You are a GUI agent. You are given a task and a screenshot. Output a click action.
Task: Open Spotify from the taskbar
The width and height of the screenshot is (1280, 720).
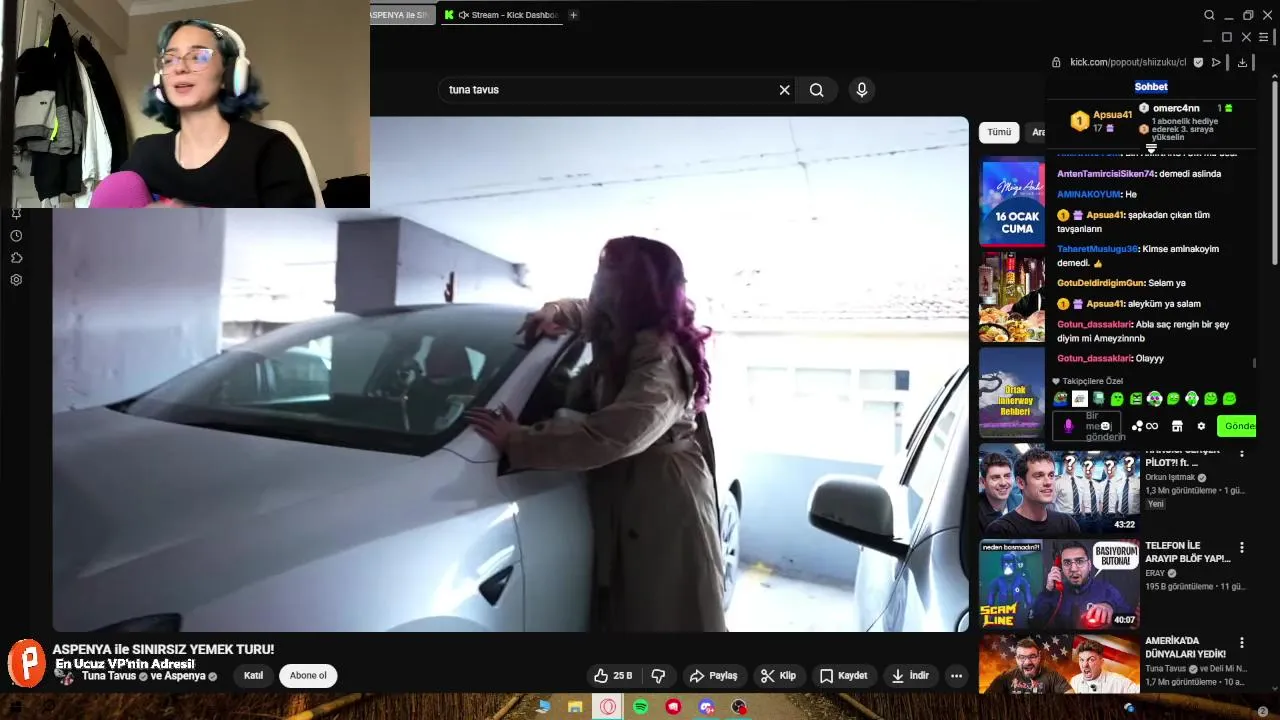click(640, 707)
